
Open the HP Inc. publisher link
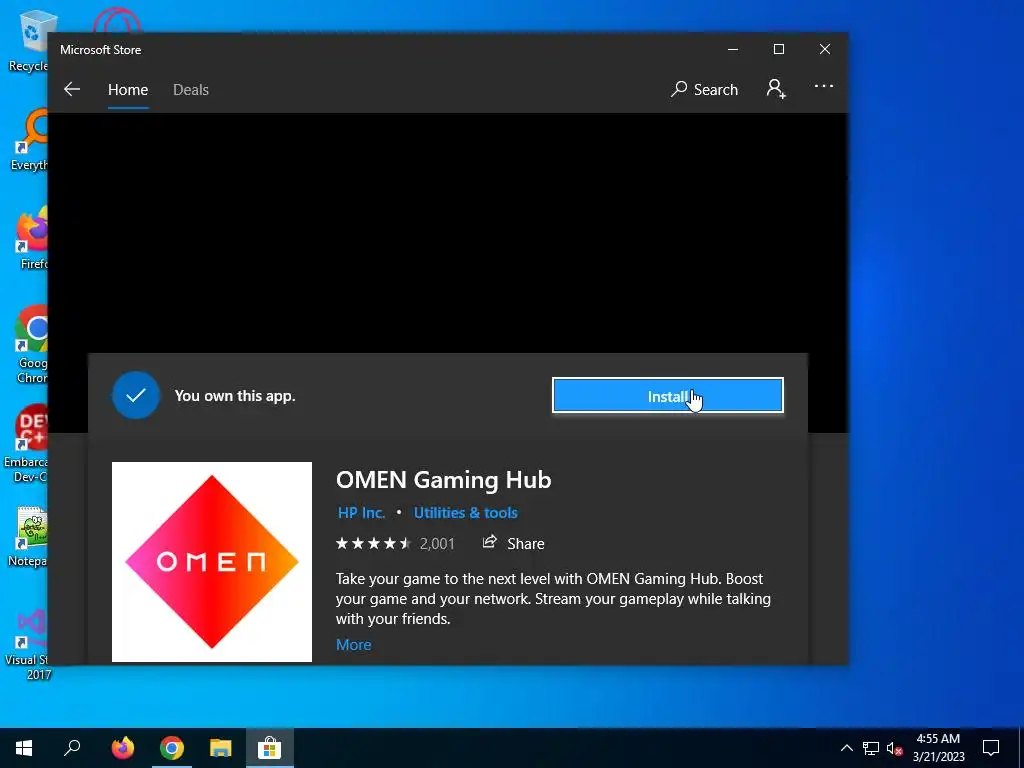pos(361,513)
